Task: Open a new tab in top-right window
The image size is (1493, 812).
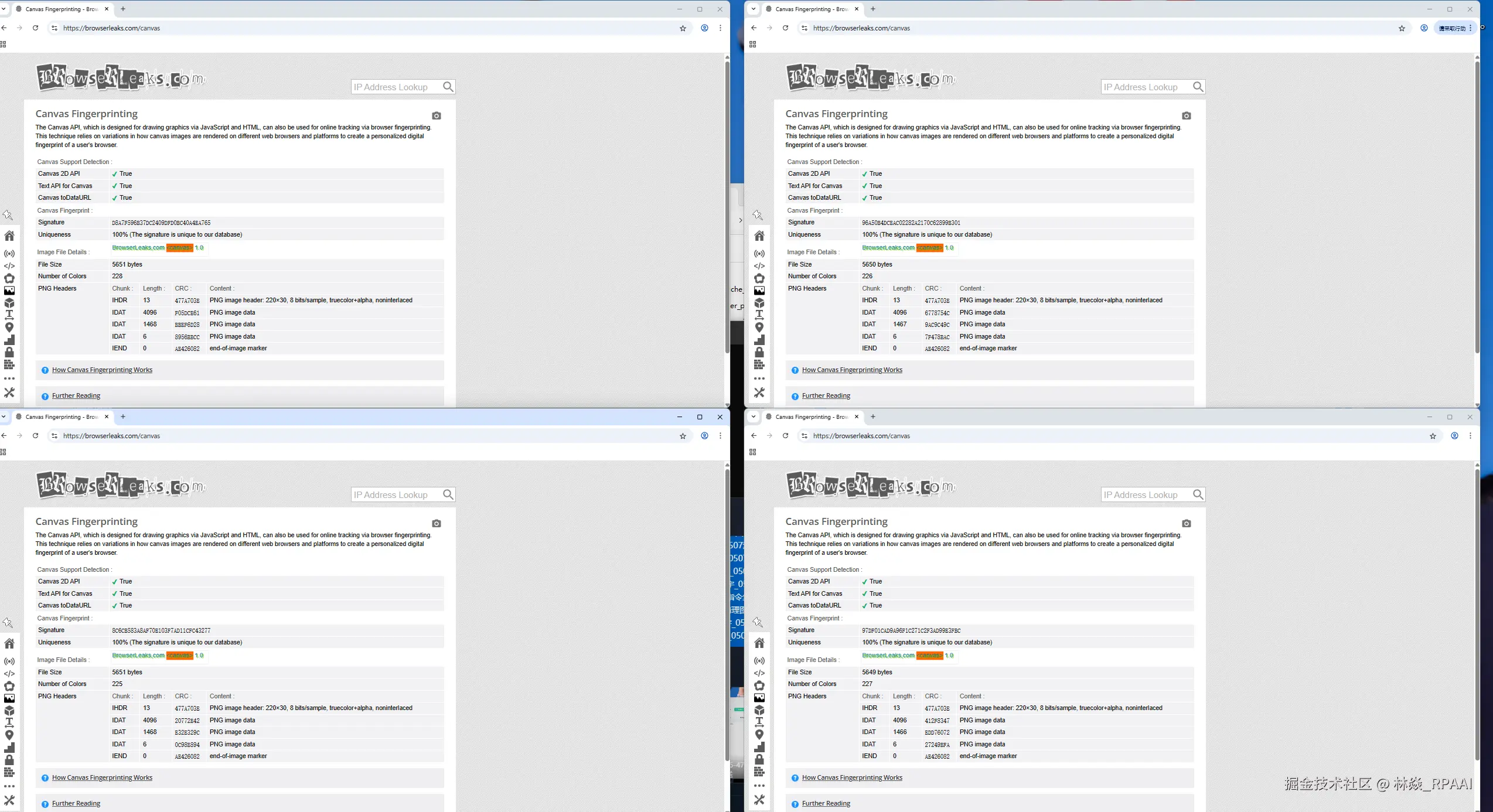Action: point(873,9)
